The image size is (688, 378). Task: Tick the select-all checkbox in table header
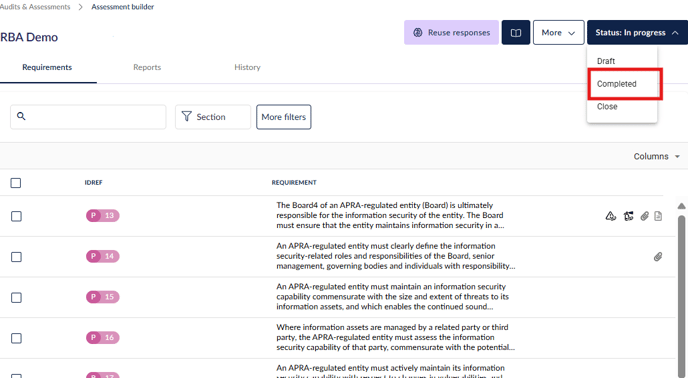(x=16, y=183)
